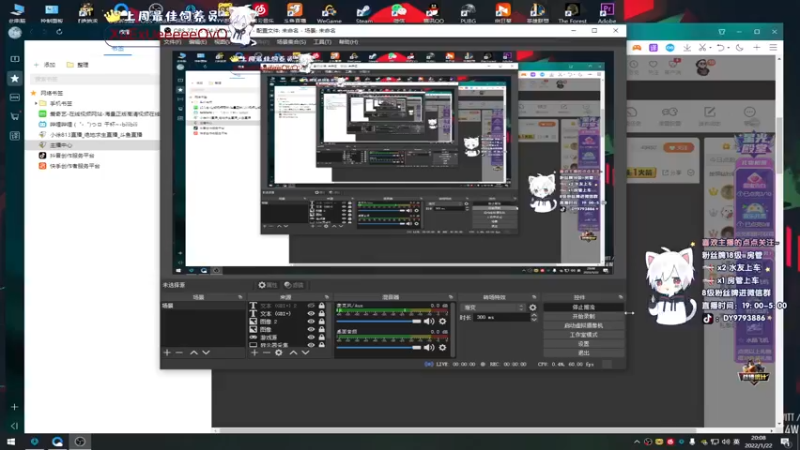This screenshot has width=800, height=450.
Task: Open 桌面音频 audio settings gear
Action: click(442, 347)
